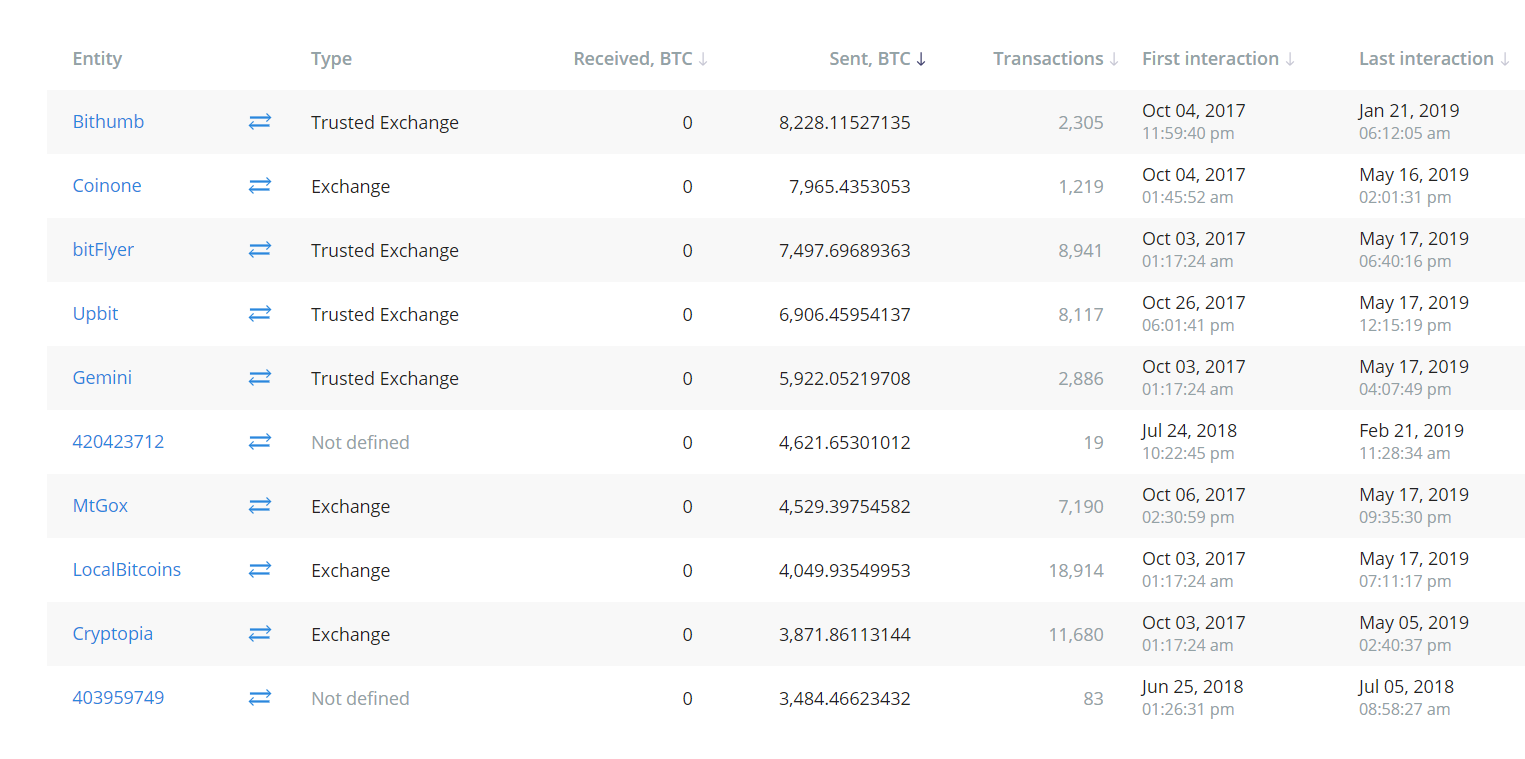This screenshot has height=759, width=1525.
Task: Open the LocalBitcoins entity page
Action: [x=127, y=570]
